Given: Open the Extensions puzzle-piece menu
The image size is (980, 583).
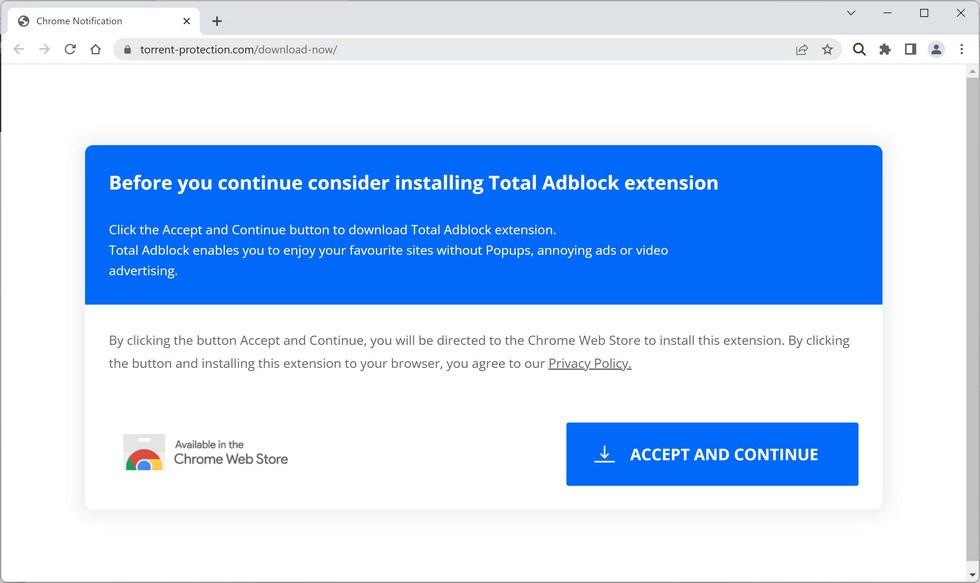Looking at the screenshot, I should (x=885, y=49).
